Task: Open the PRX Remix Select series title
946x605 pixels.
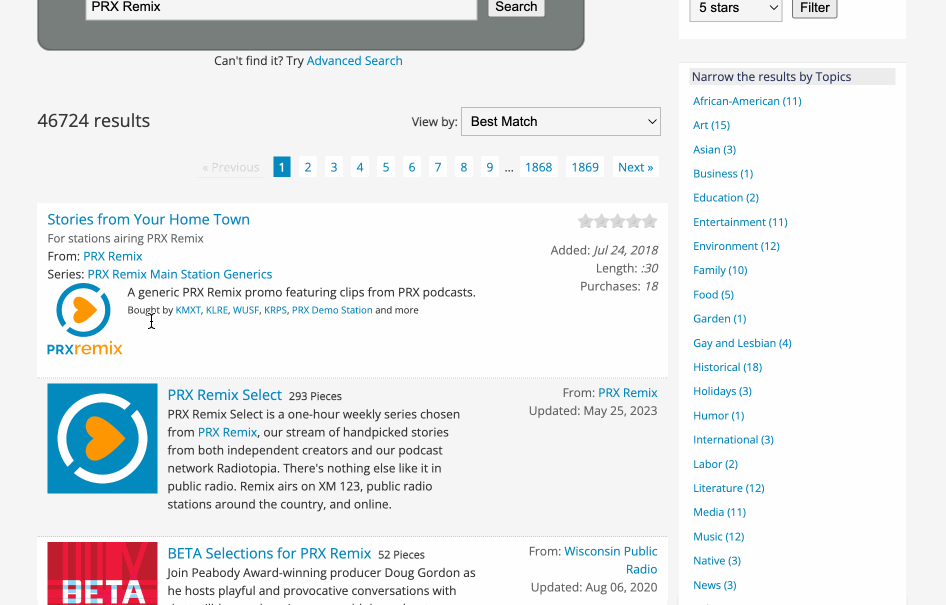Action: click(x=224, y=395)
